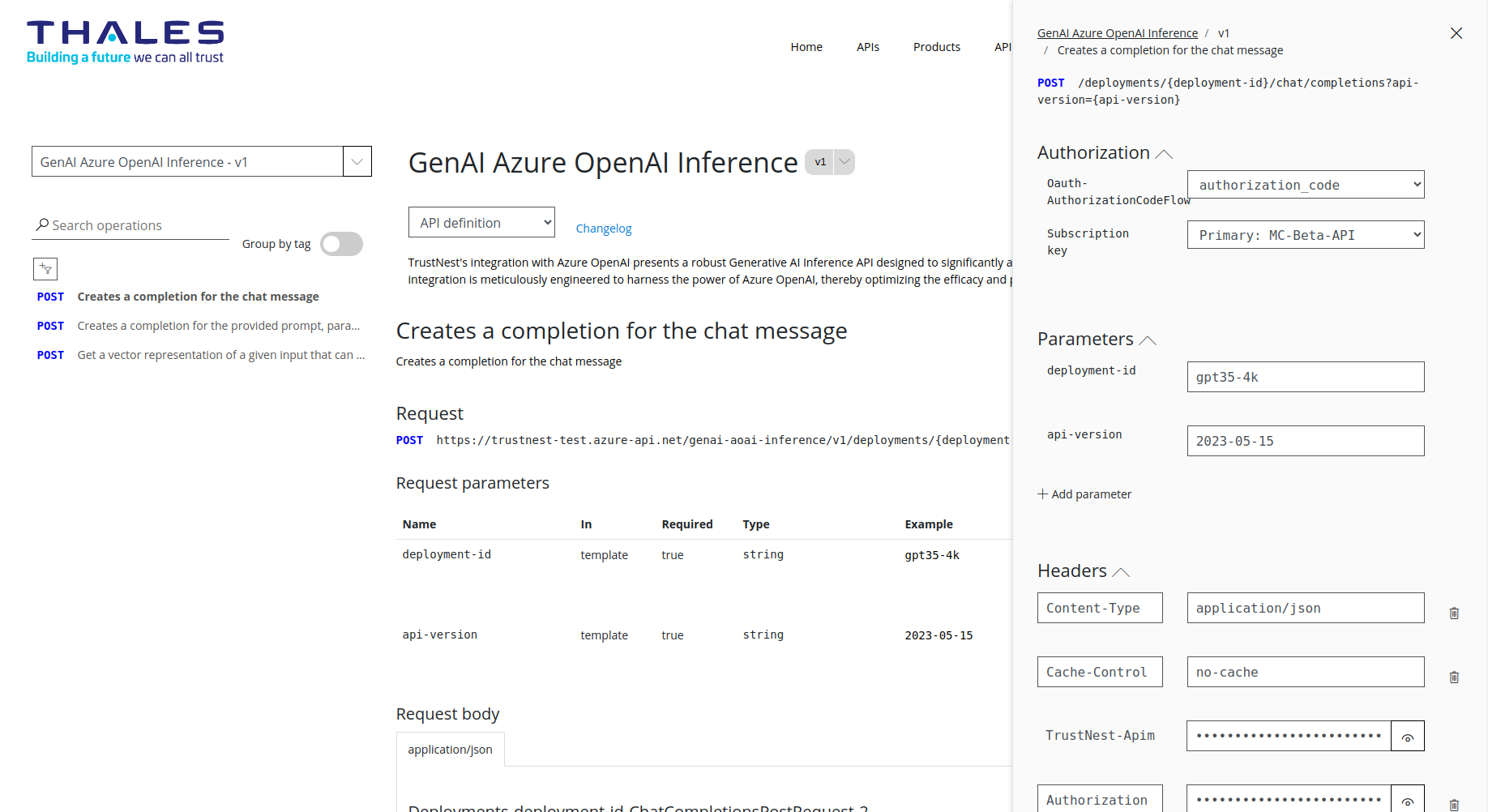Delete the Content-Type header
The height and width of the screenshot is (812, 1488).
point(1454,613)
